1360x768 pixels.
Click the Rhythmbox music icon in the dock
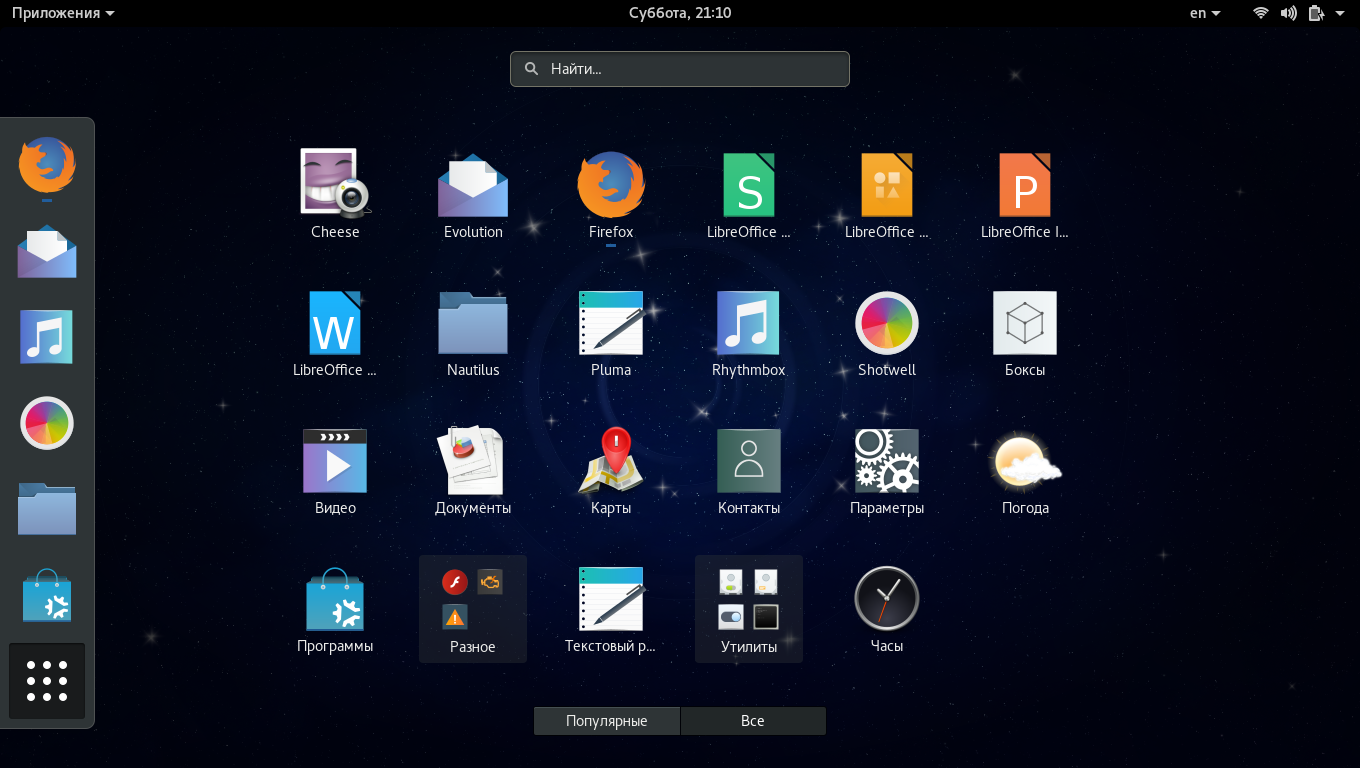pyautogui.click(x=47, y=337)
